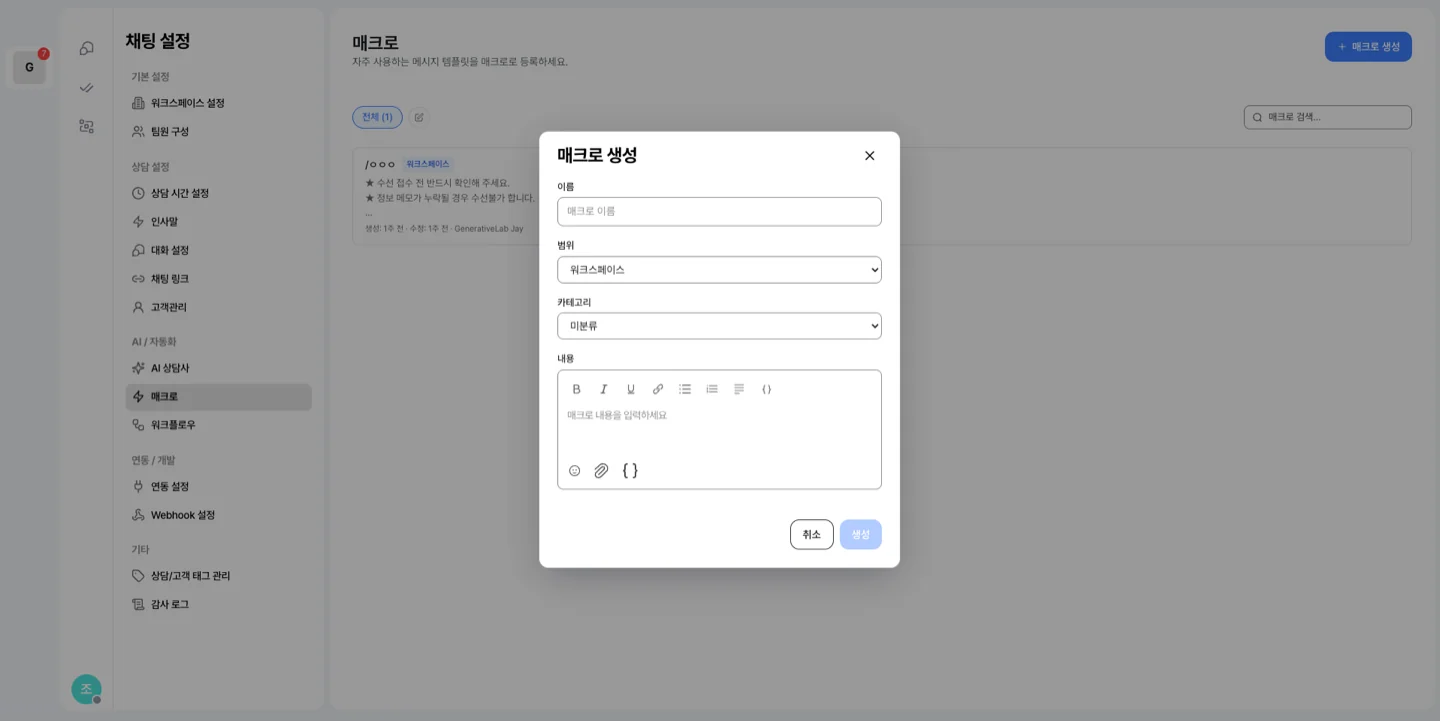Open 상담 시간 설정 menu item
This screenshot has width=1440, height=721.
[x=218, y=193]
